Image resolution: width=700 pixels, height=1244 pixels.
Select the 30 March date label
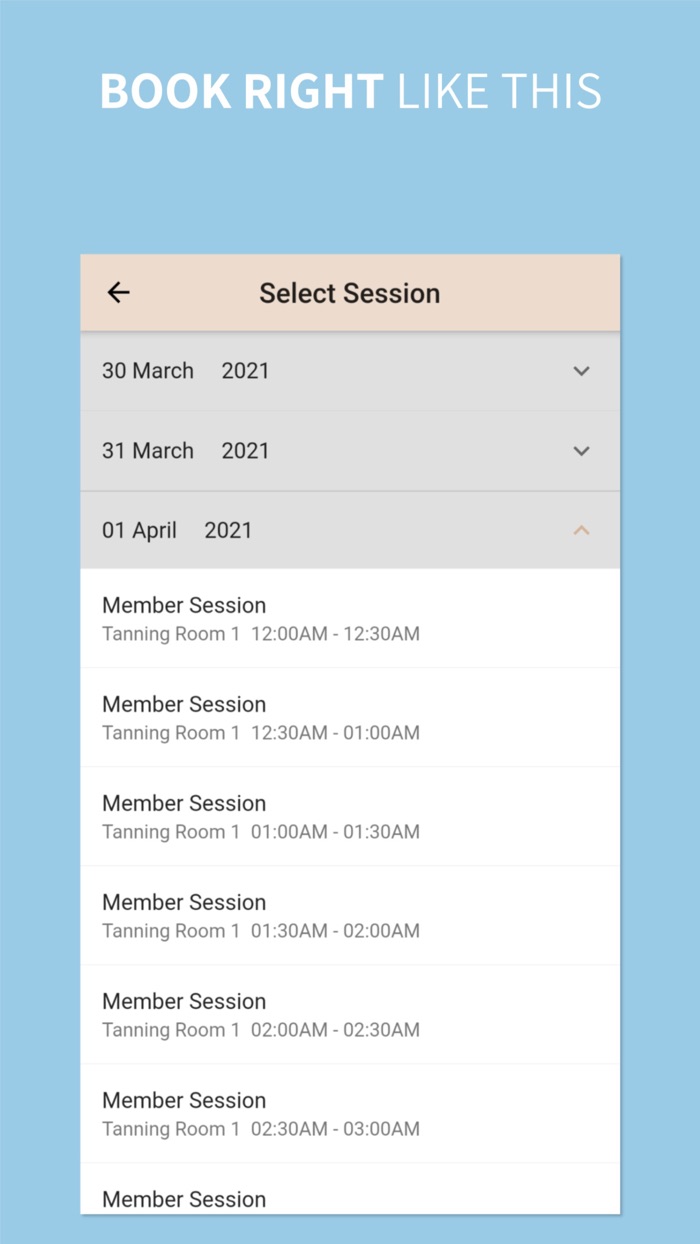tap(148, 371)
